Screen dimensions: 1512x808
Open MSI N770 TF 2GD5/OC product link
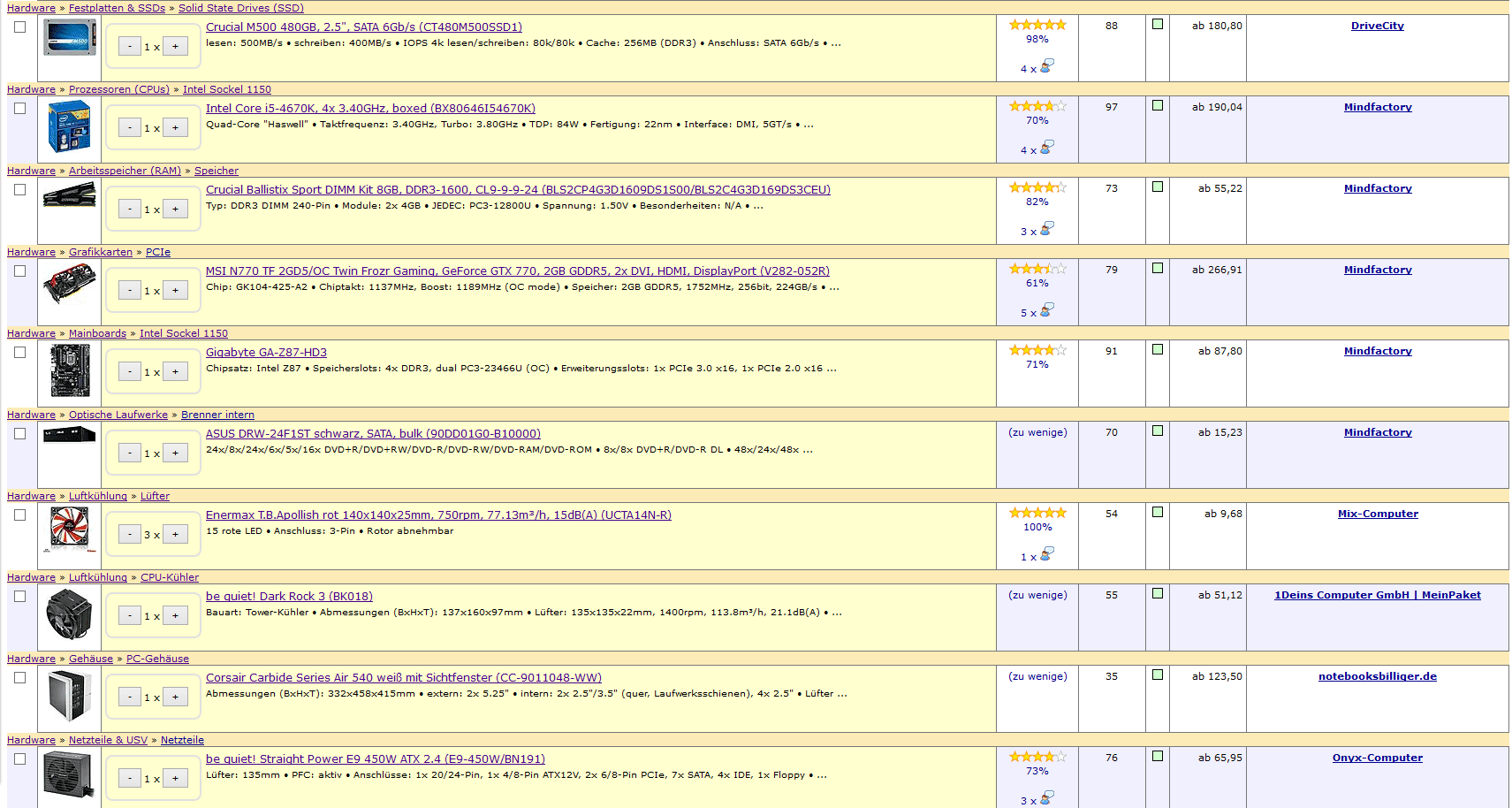(x=518, y=271)
